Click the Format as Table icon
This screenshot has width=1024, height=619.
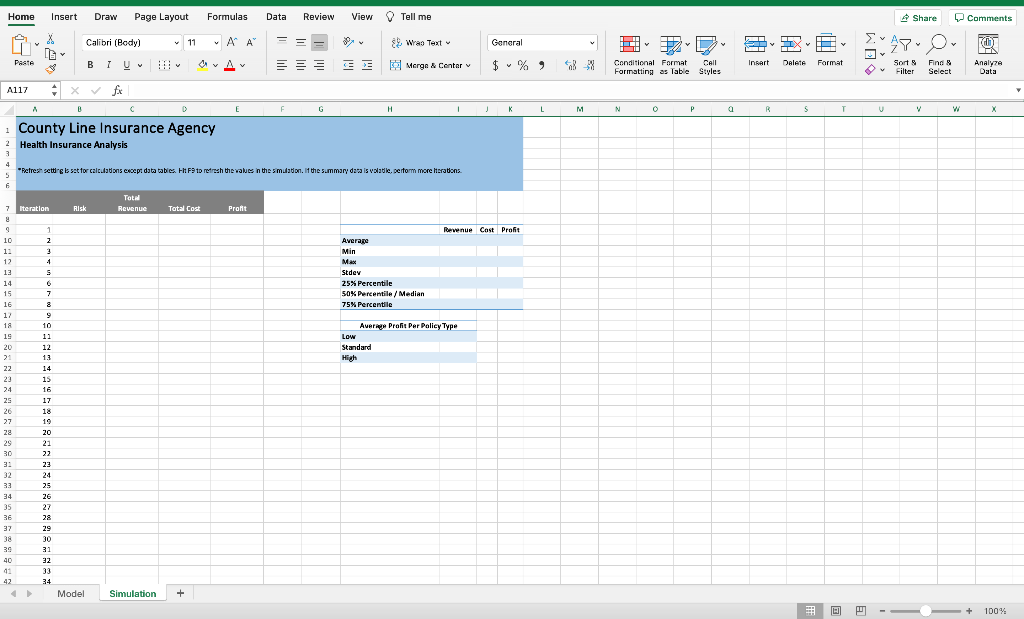670,44
